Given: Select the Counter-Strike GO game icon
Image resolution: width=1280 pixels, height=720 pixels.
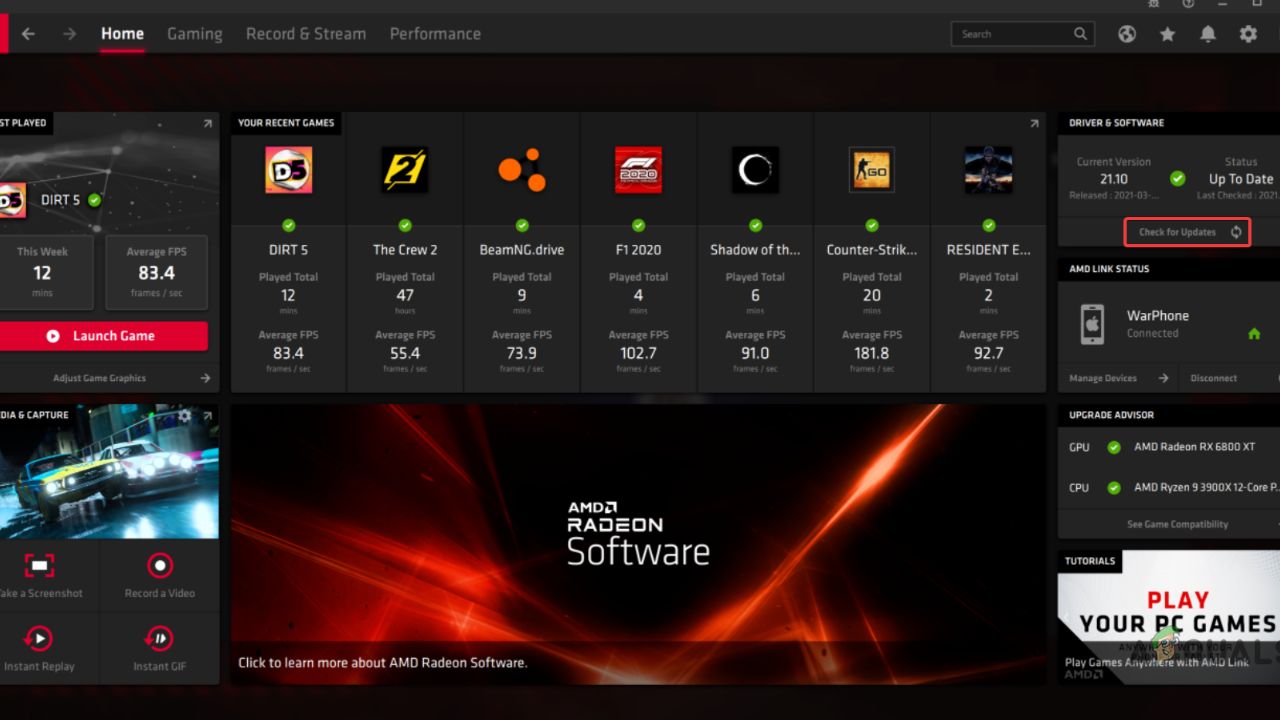Looking at the screenshot, I should 871,170.
